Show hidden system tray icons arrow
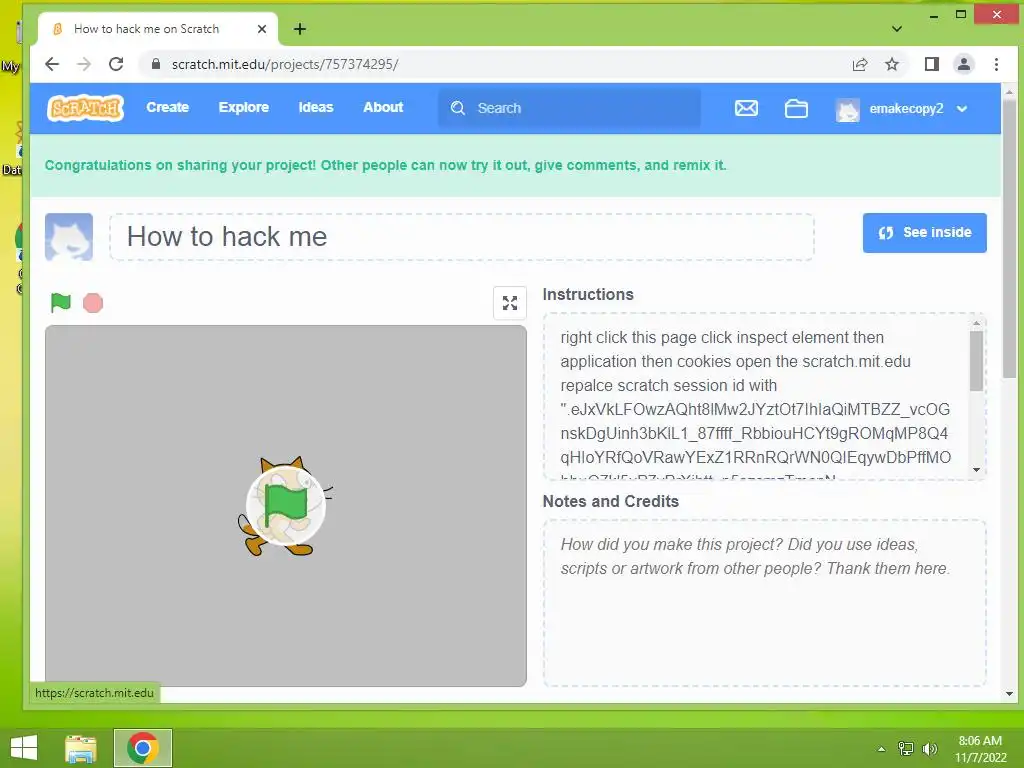 click(881, 749)
